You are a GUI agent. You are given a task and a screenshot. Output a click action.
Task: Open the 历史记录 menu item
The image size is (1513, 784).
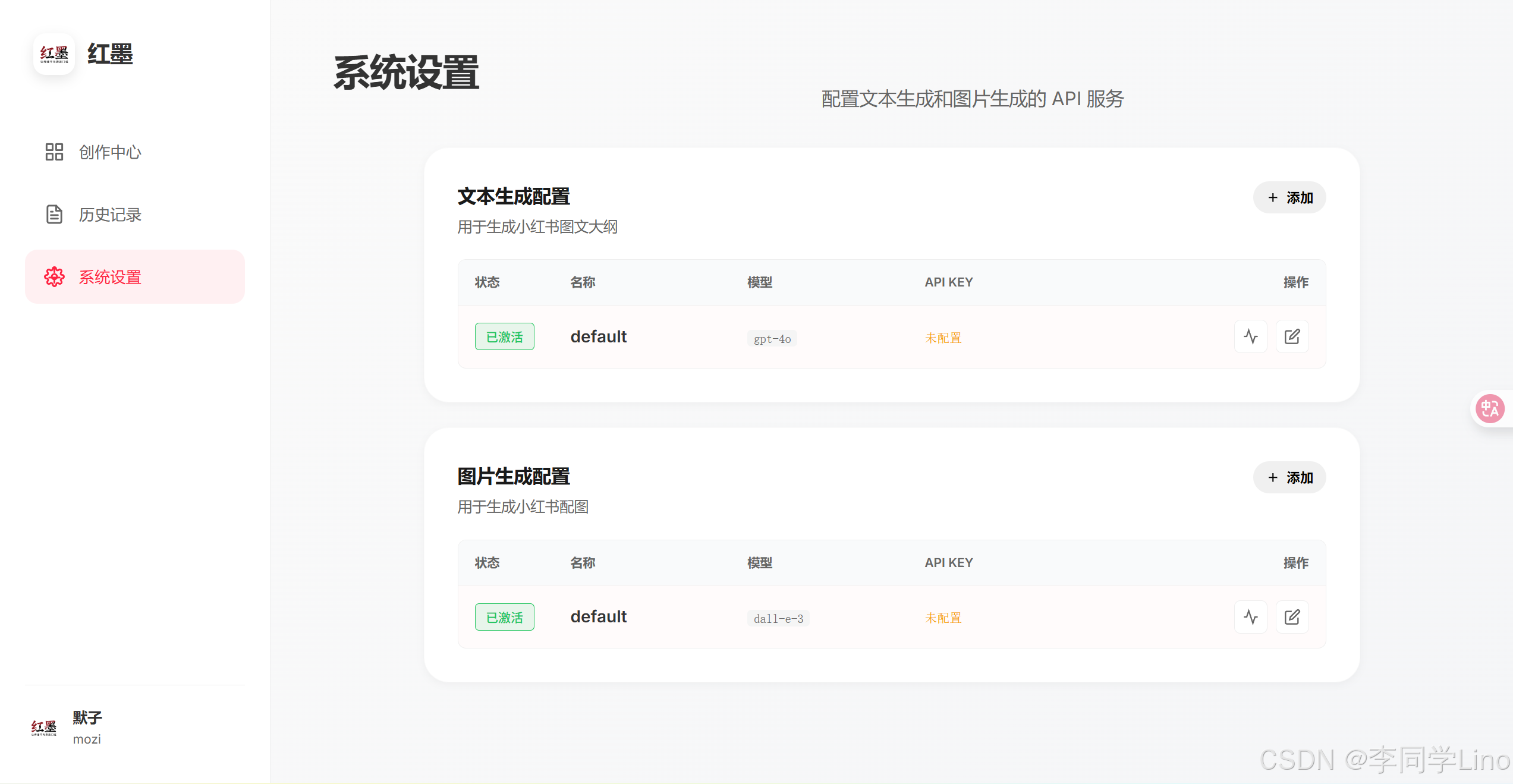point(110,215)
